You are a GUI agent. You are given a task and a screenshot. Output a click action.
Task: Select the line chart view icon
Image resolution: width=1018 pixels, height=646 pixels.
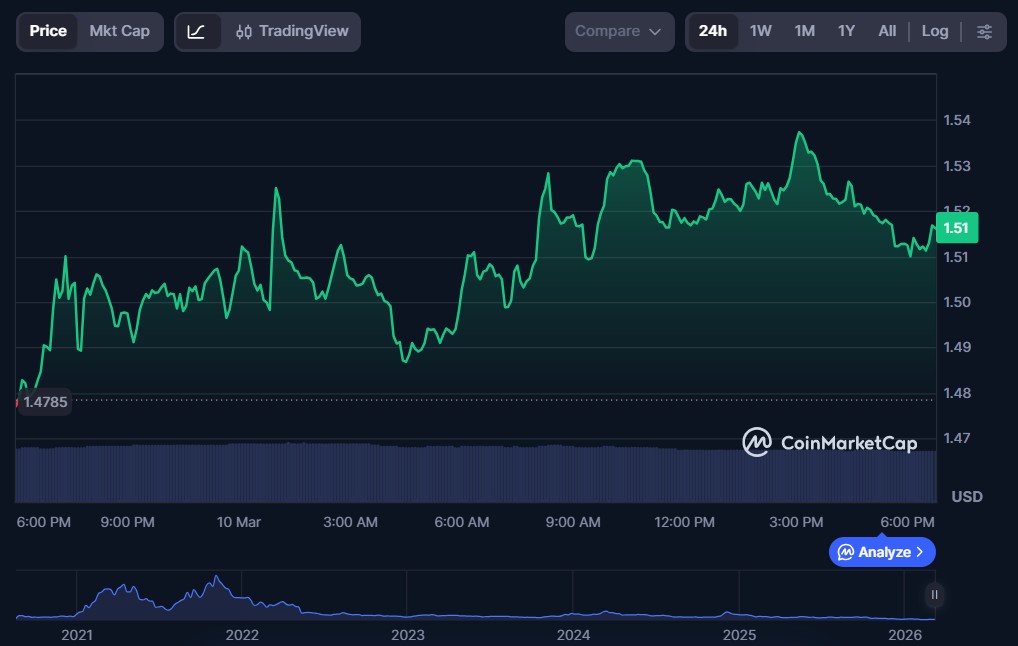tap(197, 31)
